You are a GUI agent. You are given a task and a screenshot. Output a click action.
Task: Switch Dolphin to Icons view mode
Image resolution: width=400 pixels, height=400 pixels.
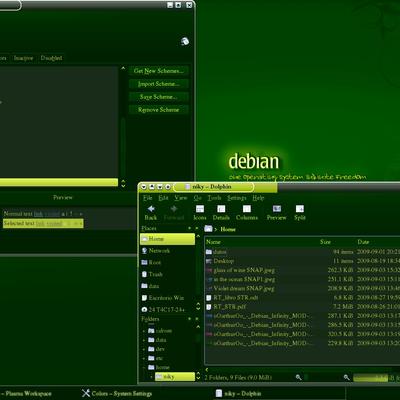pos(200,213)
